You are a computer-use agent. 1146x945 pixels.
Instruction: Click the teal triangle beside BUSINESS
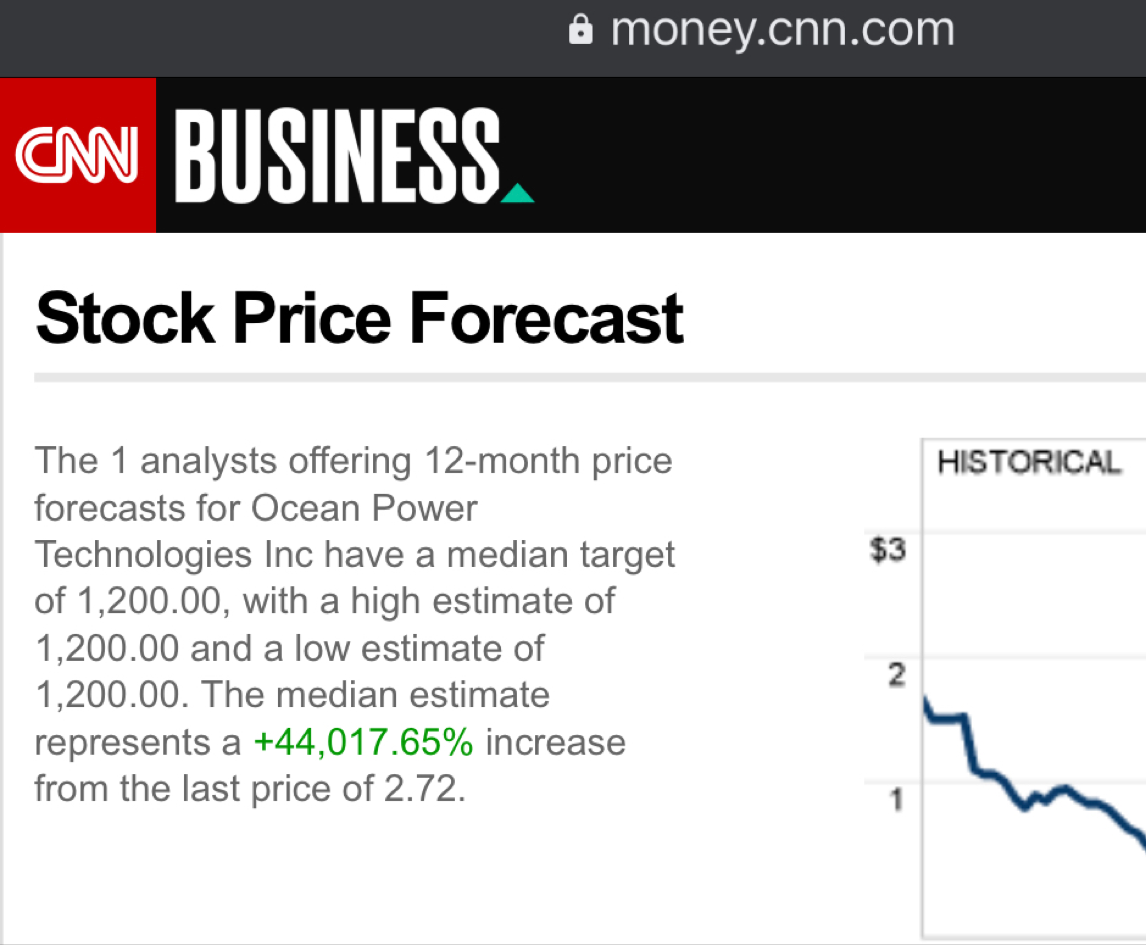tap(517, 192)
